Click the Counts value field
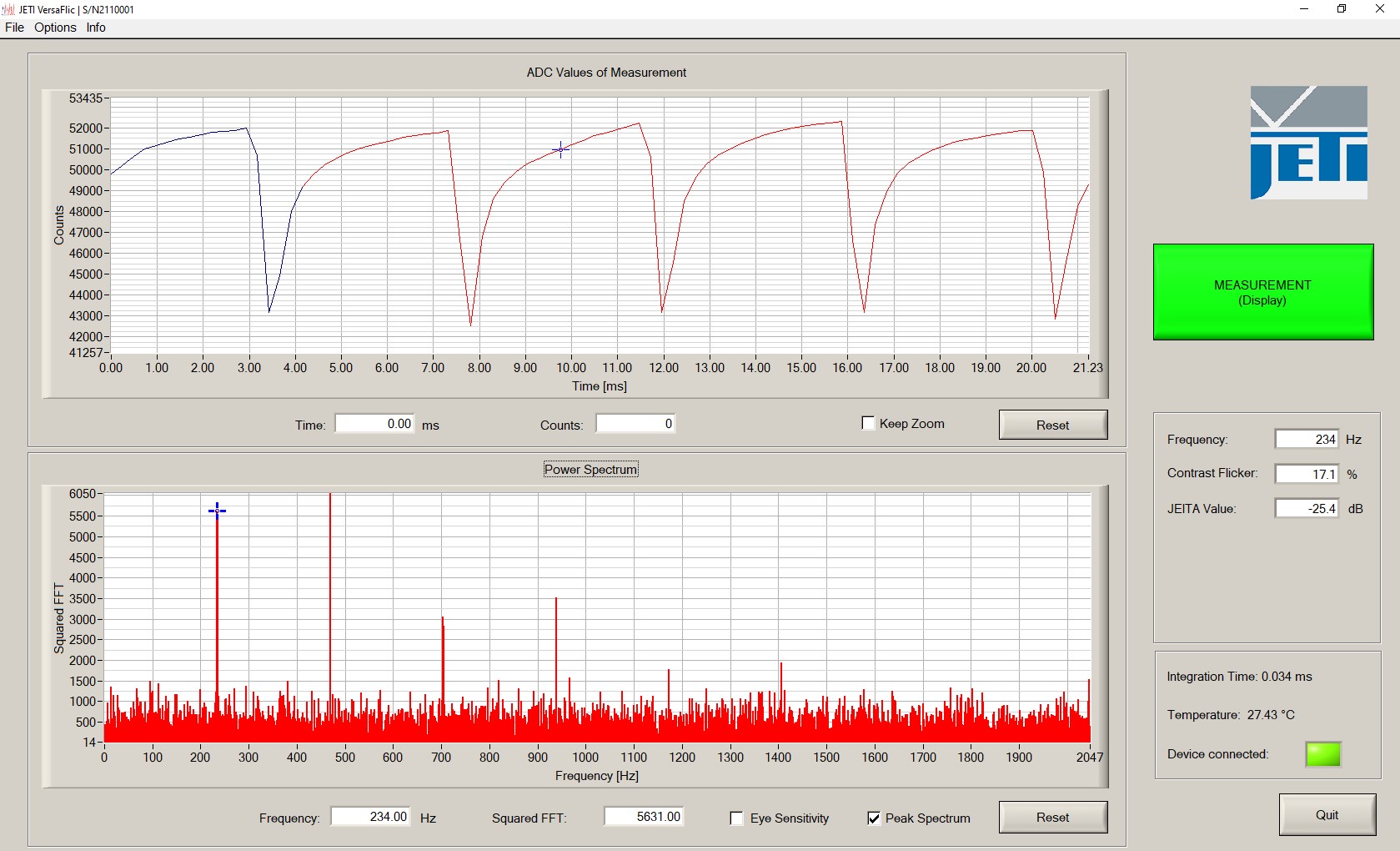 click(x=635, y=424)
